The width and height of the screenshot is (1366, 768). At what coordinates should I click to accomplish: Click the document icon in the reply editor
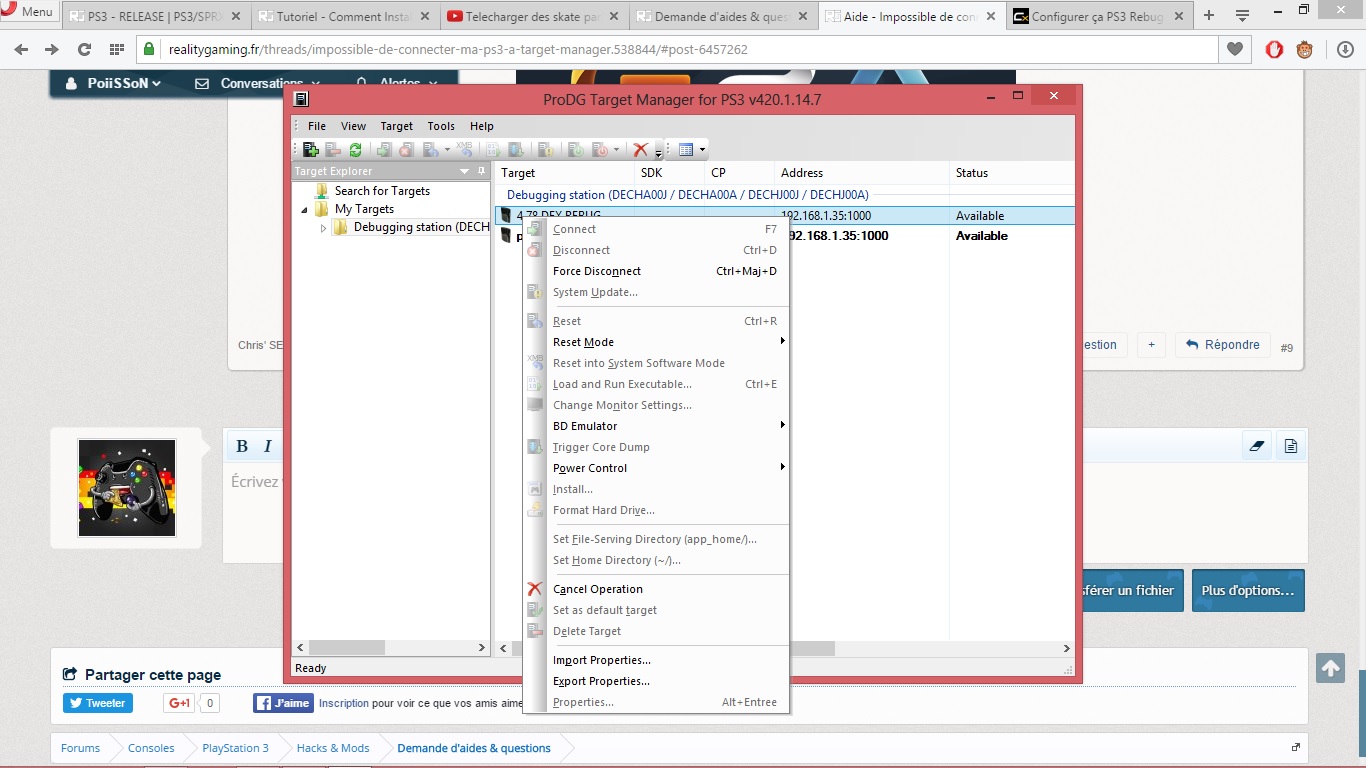tap(1291, 446)
